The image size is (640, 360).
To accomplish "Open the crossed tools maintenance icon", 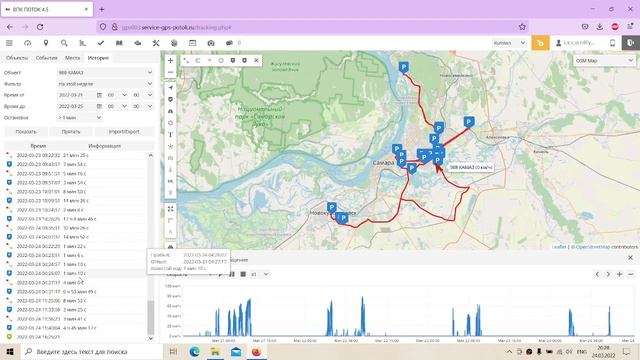I will pos(156,43).
